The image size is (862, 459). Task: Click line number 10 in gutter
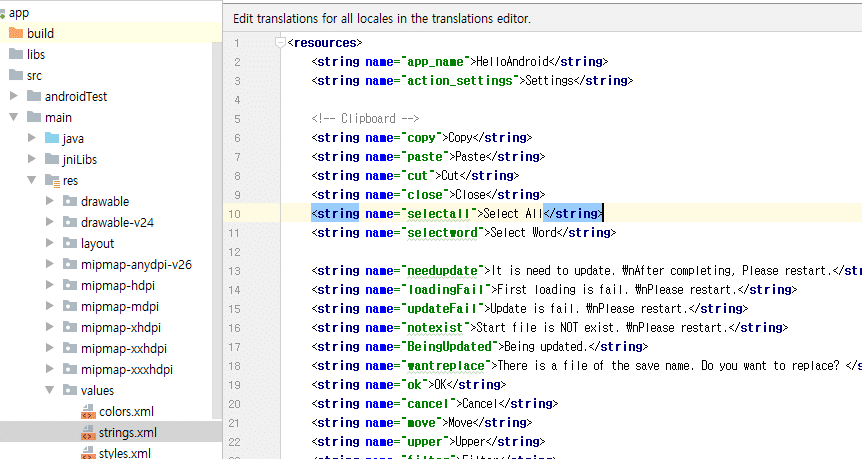click(x=234, y=214)
